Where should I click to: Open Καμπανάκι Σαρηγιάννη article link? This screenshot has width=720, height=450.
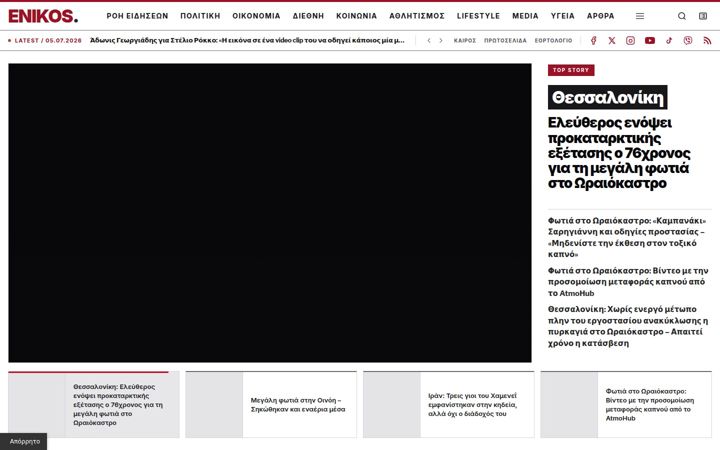(627, 237)
